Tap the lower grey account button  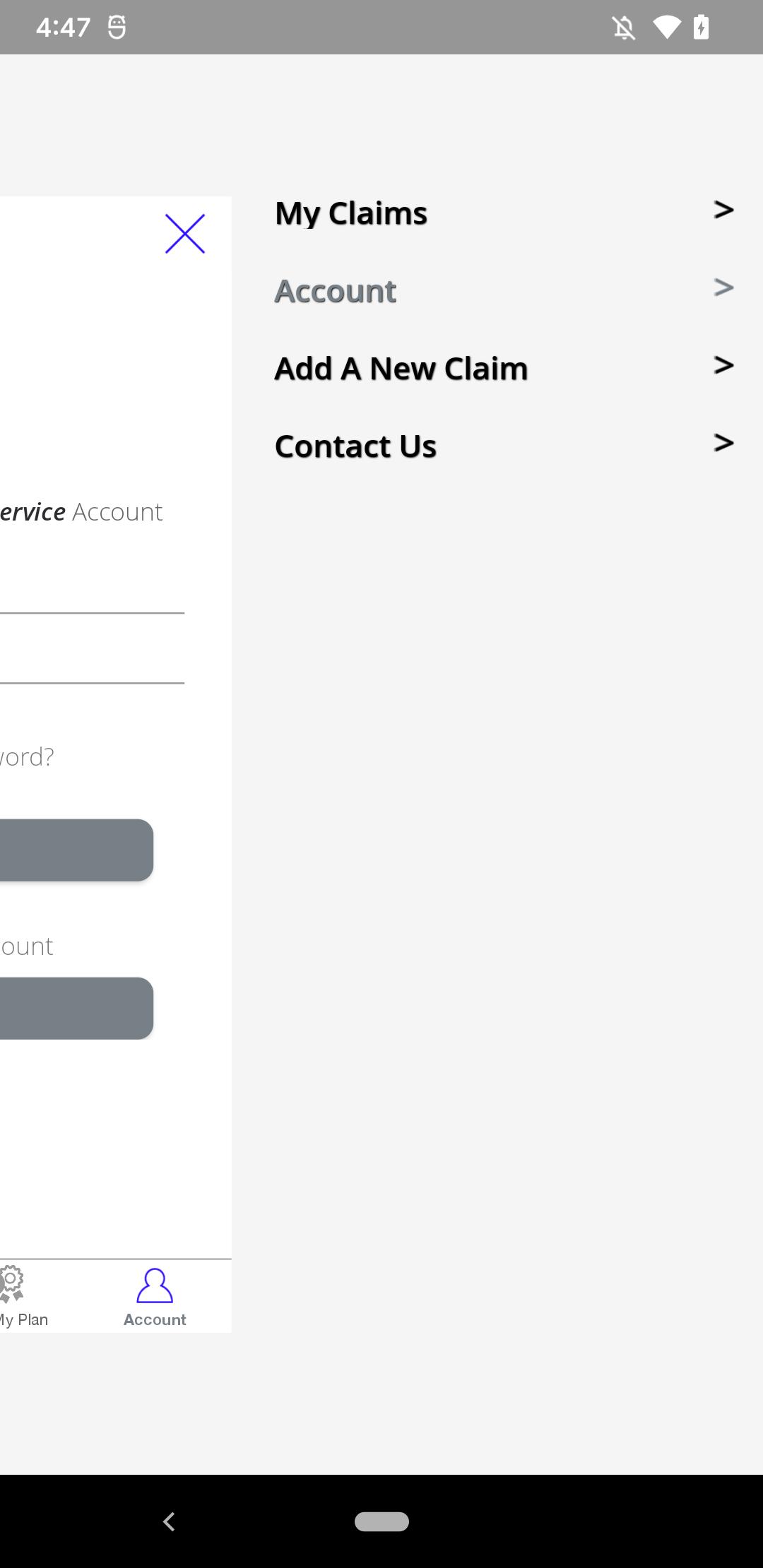point(76,1009)
